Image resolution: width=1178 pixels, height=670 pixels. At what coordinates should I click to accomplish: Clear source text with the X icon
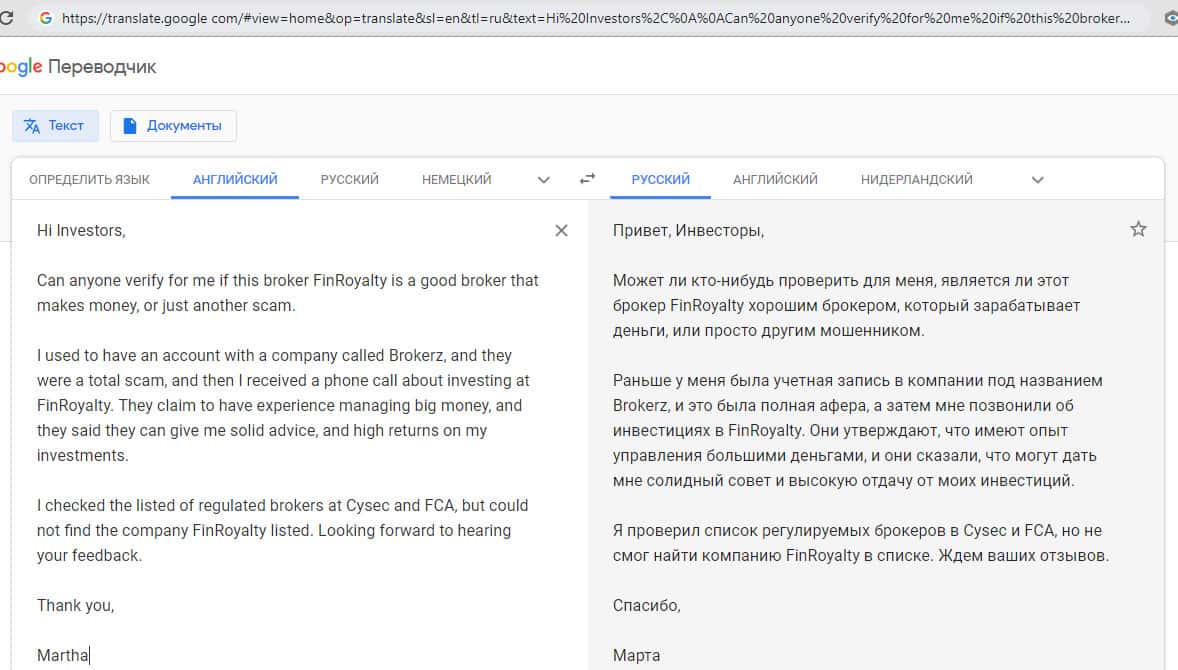[561, 231]
